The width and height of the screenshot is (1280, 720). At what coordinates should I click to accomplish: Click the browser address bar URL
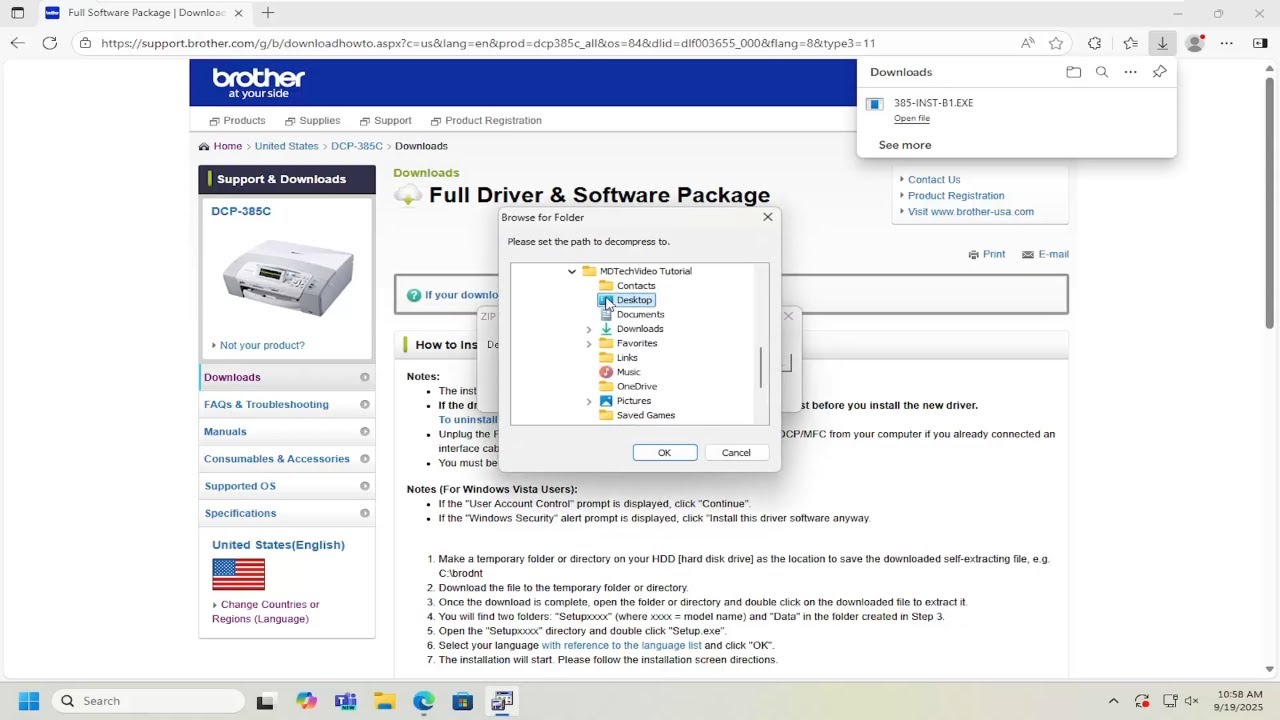click(x=488, y=43)
